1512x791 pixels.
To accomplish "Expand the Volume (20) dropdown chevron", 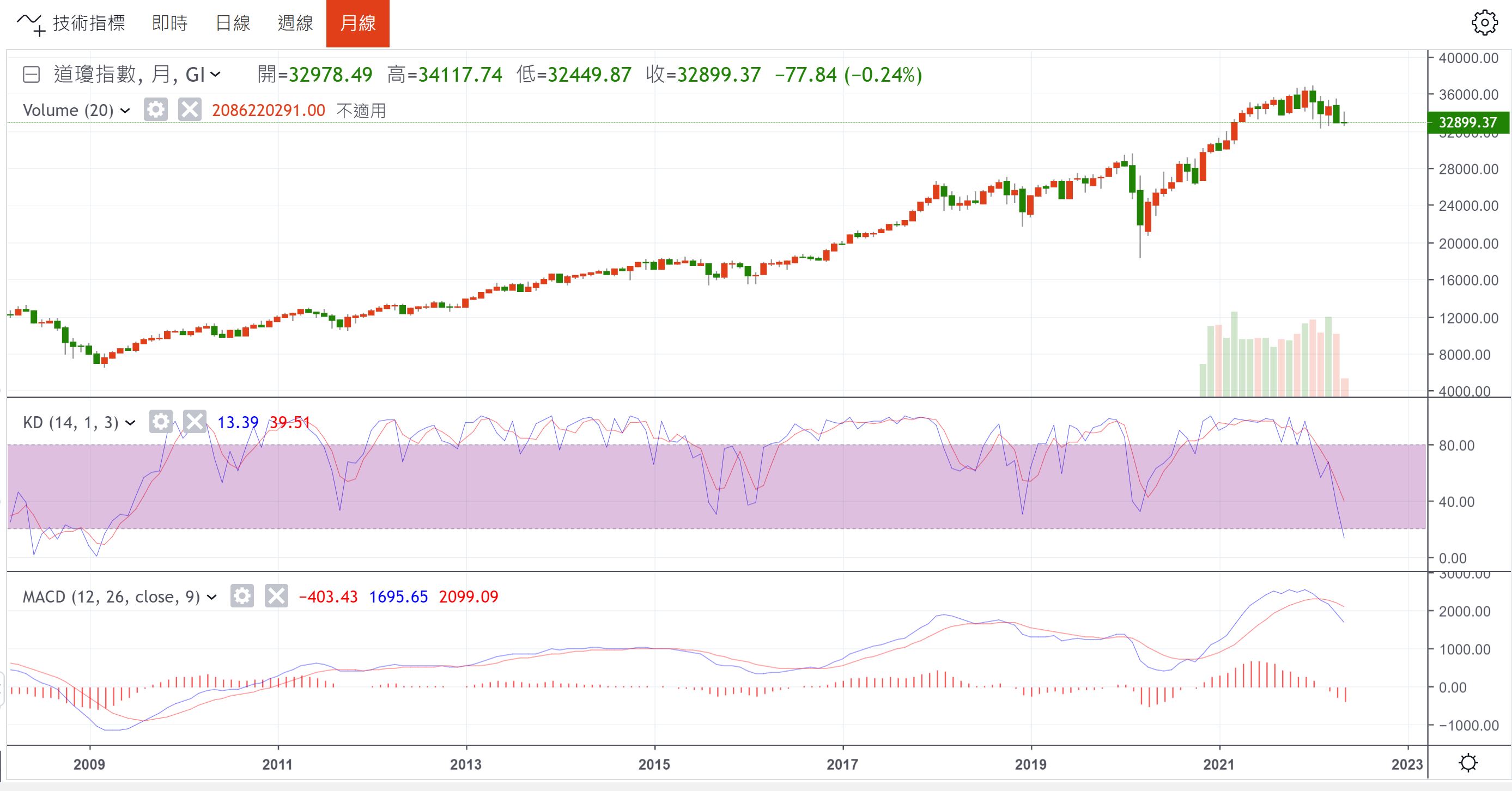I will point(124,111).
